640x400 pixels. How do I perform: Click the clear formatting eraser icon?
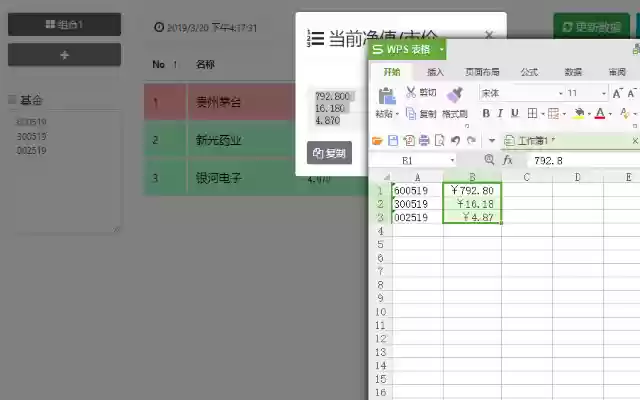point(624,113)
